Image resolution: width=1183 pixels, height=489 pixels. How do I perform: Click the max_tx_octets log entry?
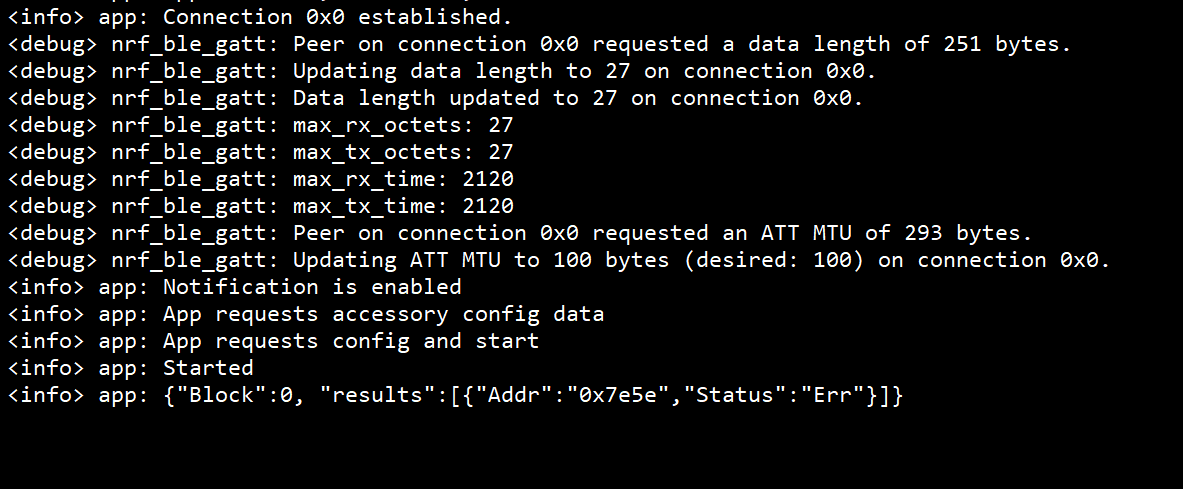(x=402, y=152)
